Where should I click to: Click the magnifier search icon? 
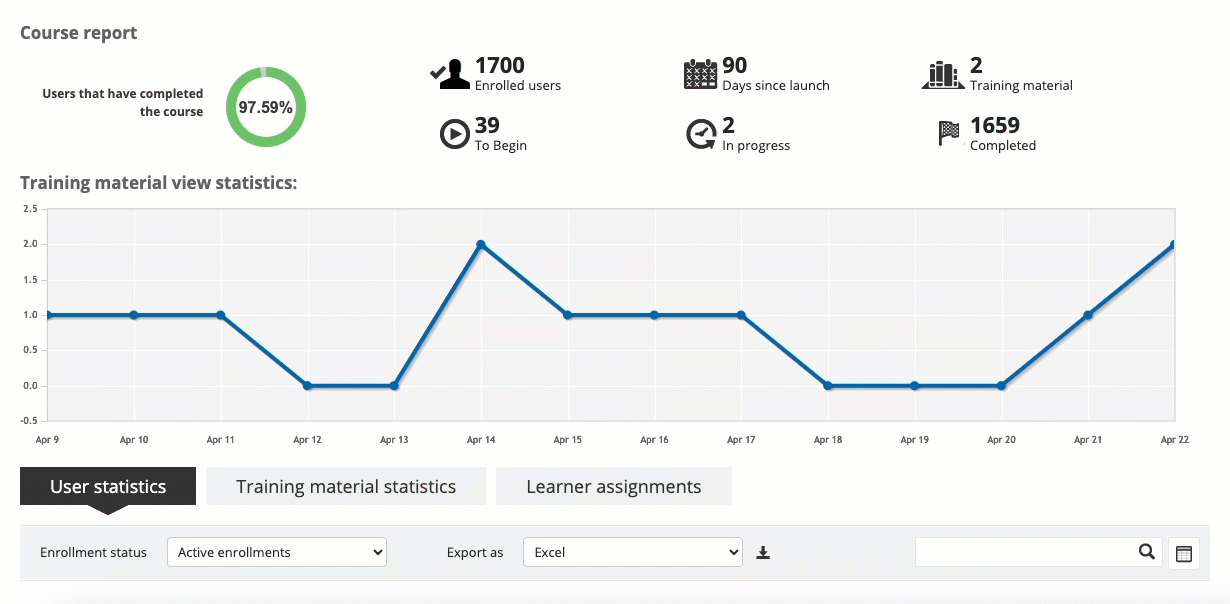[1146, 551]
